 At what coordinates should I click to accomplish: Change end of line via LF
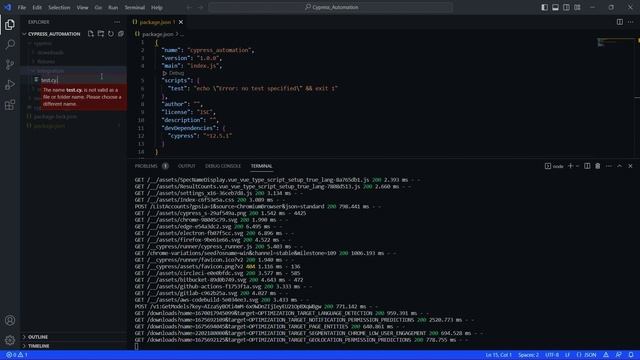[567, 355]
